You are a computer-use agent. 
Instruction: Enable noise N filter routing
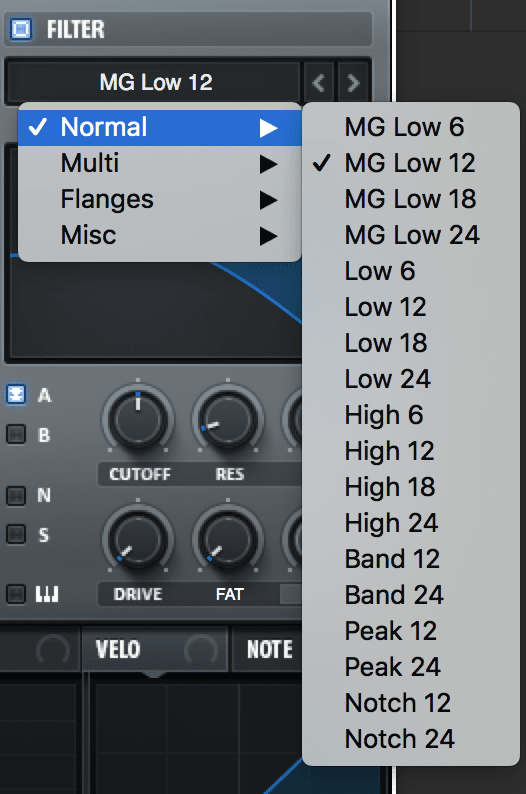click(x=16, y=495)
